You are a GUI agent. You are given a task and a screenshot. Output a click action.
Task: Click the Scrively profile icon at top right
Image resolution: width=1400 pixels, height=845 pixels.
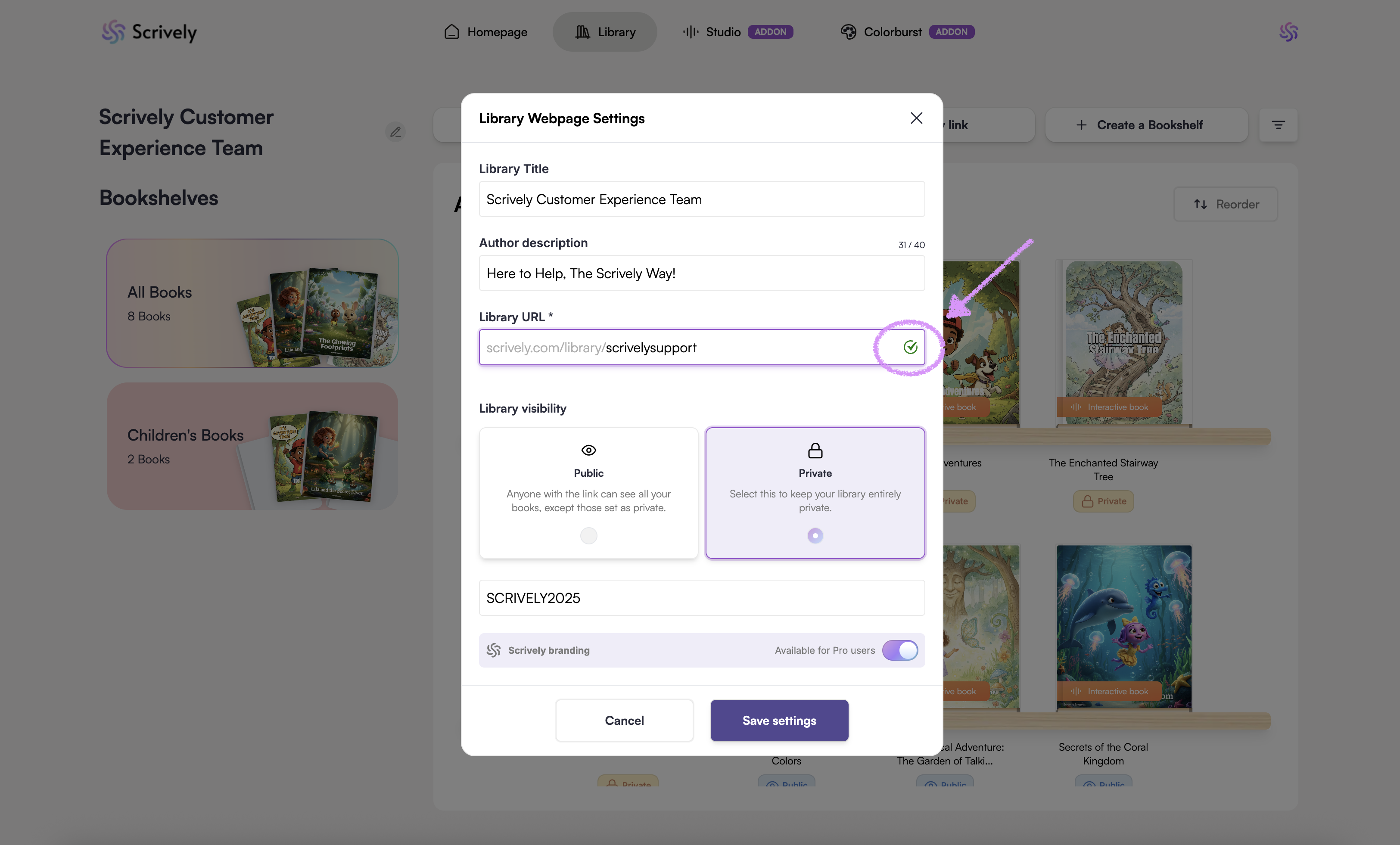1288,32
